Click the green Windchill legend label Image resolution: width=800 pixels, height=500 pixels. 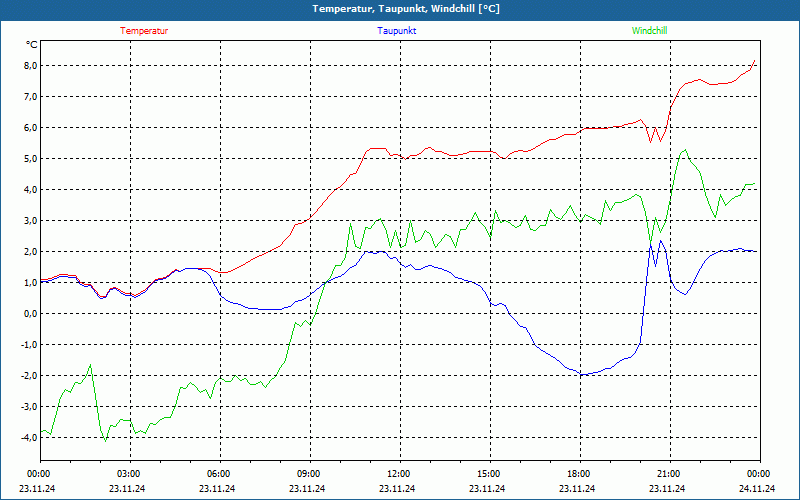(x=649, y=31)
